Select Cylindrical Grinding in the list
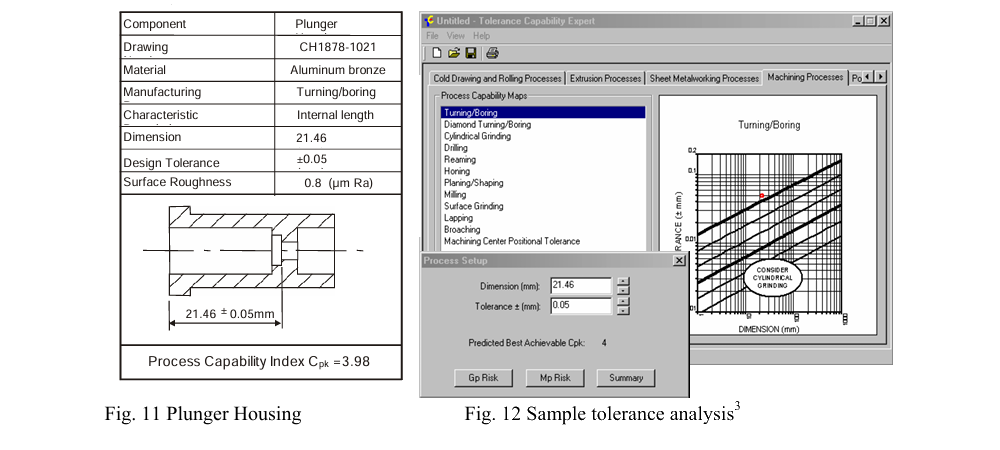 [477, 136]
